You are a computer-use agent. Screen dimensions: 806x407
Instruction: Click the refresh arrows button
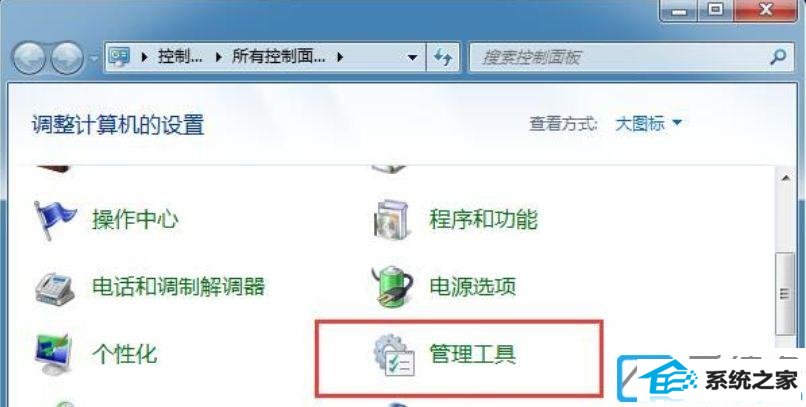tap(443, 57)
